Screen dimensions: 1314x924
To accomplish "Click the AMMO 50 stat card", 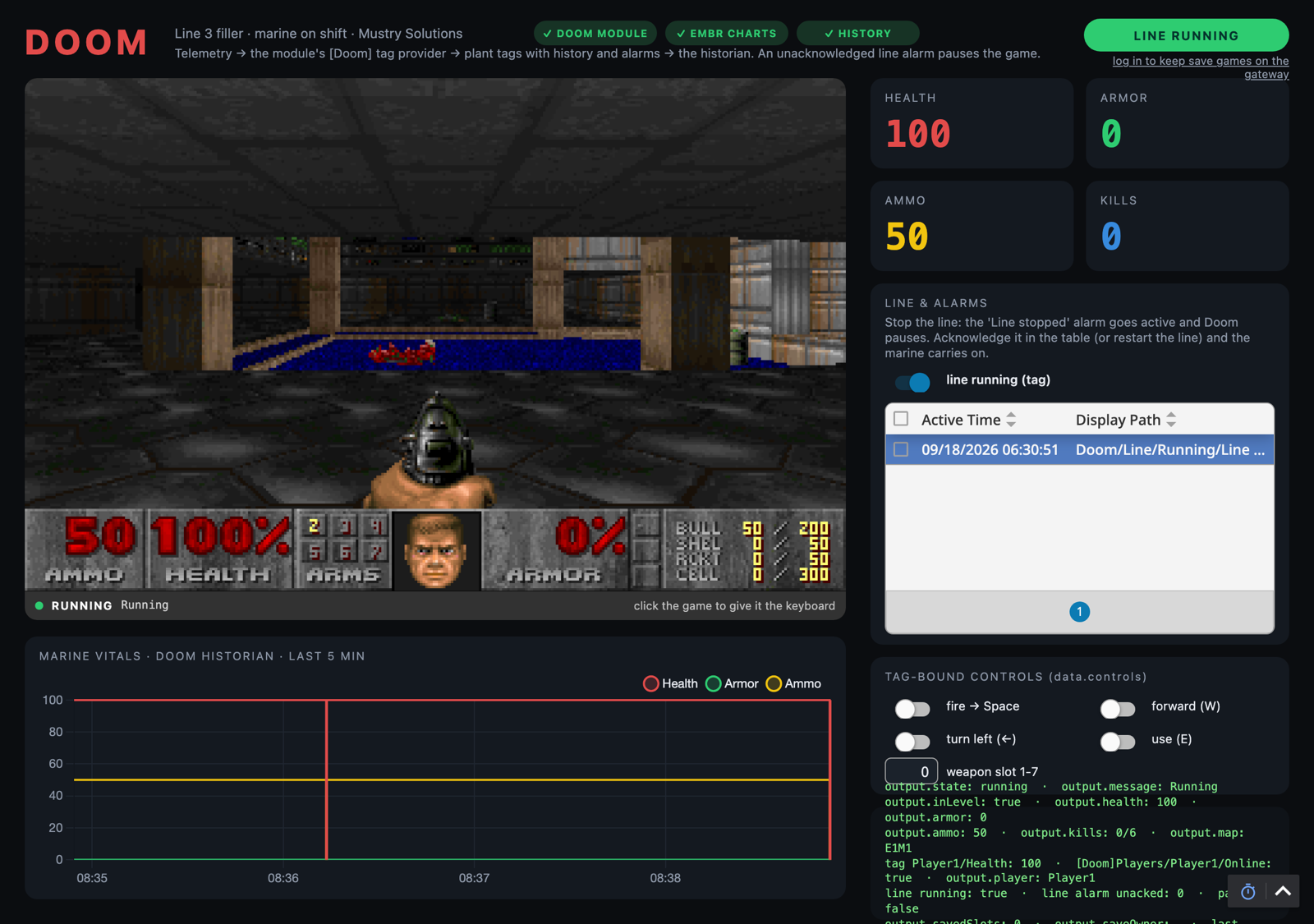I will (972, 226).
